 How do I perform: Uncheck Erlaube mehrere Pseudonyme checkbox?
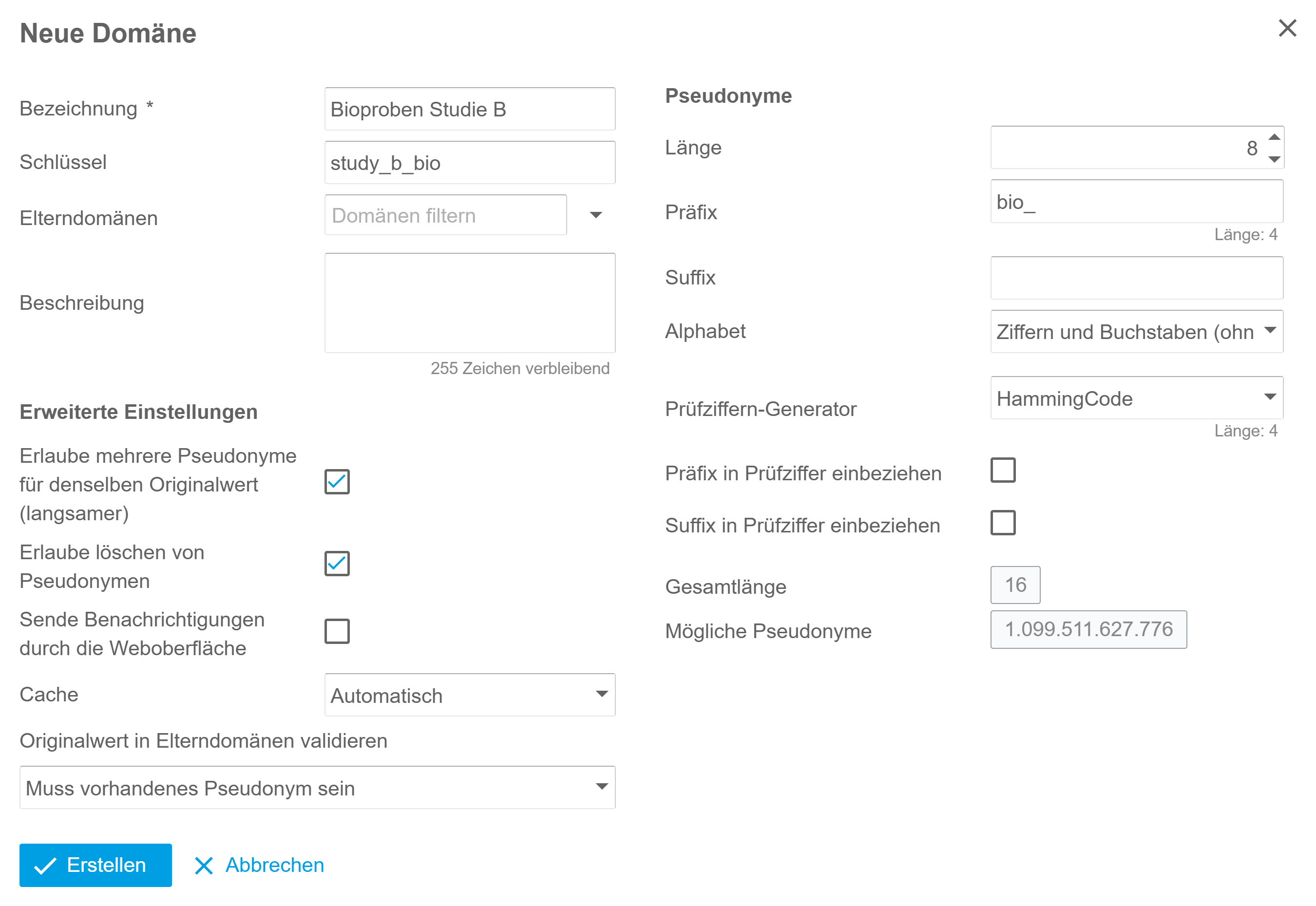[337, 482]
